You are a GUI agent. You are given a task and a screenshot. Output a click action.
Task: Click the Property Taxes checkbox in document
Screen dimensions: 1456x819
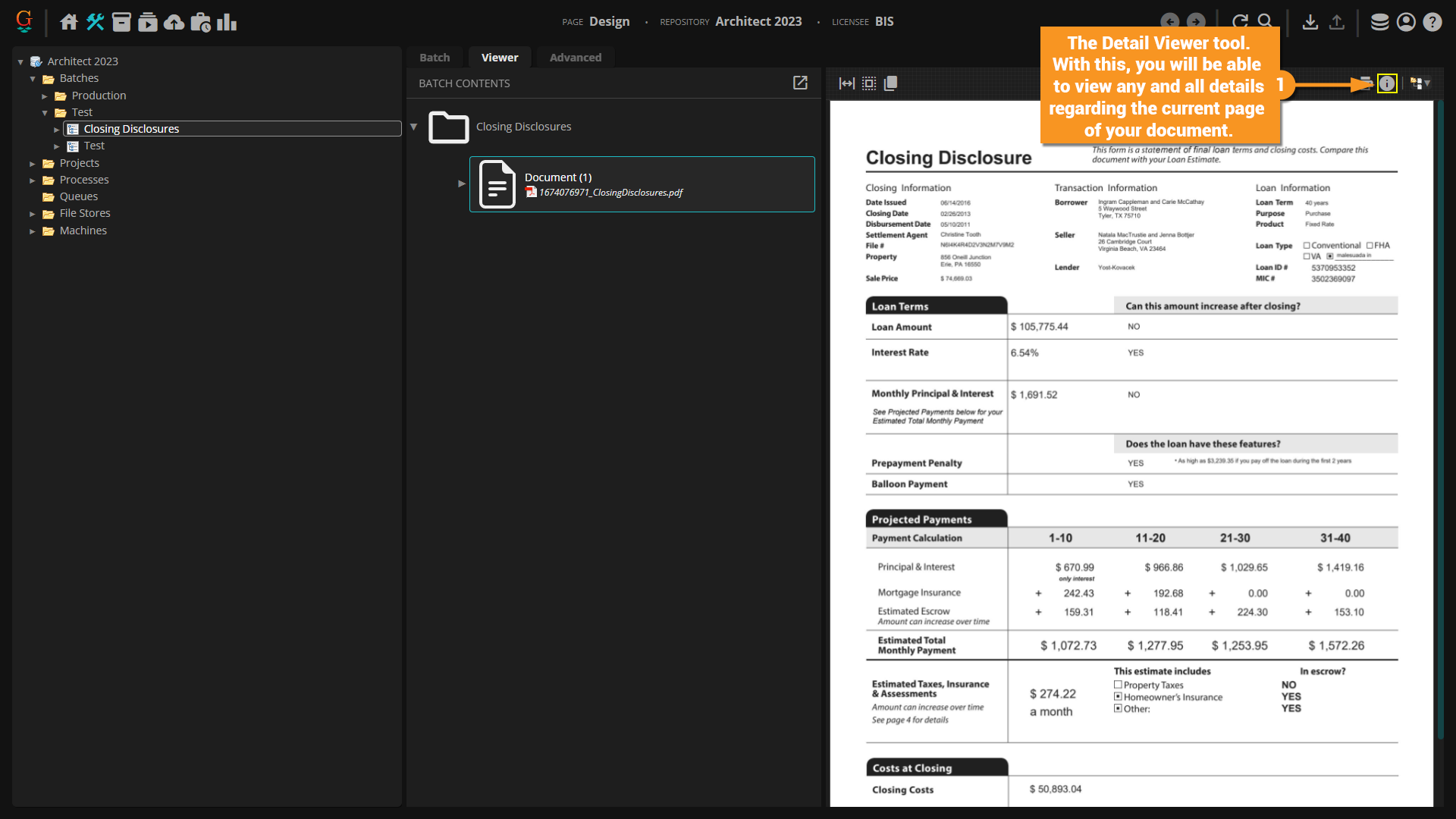click(1118, 685)
